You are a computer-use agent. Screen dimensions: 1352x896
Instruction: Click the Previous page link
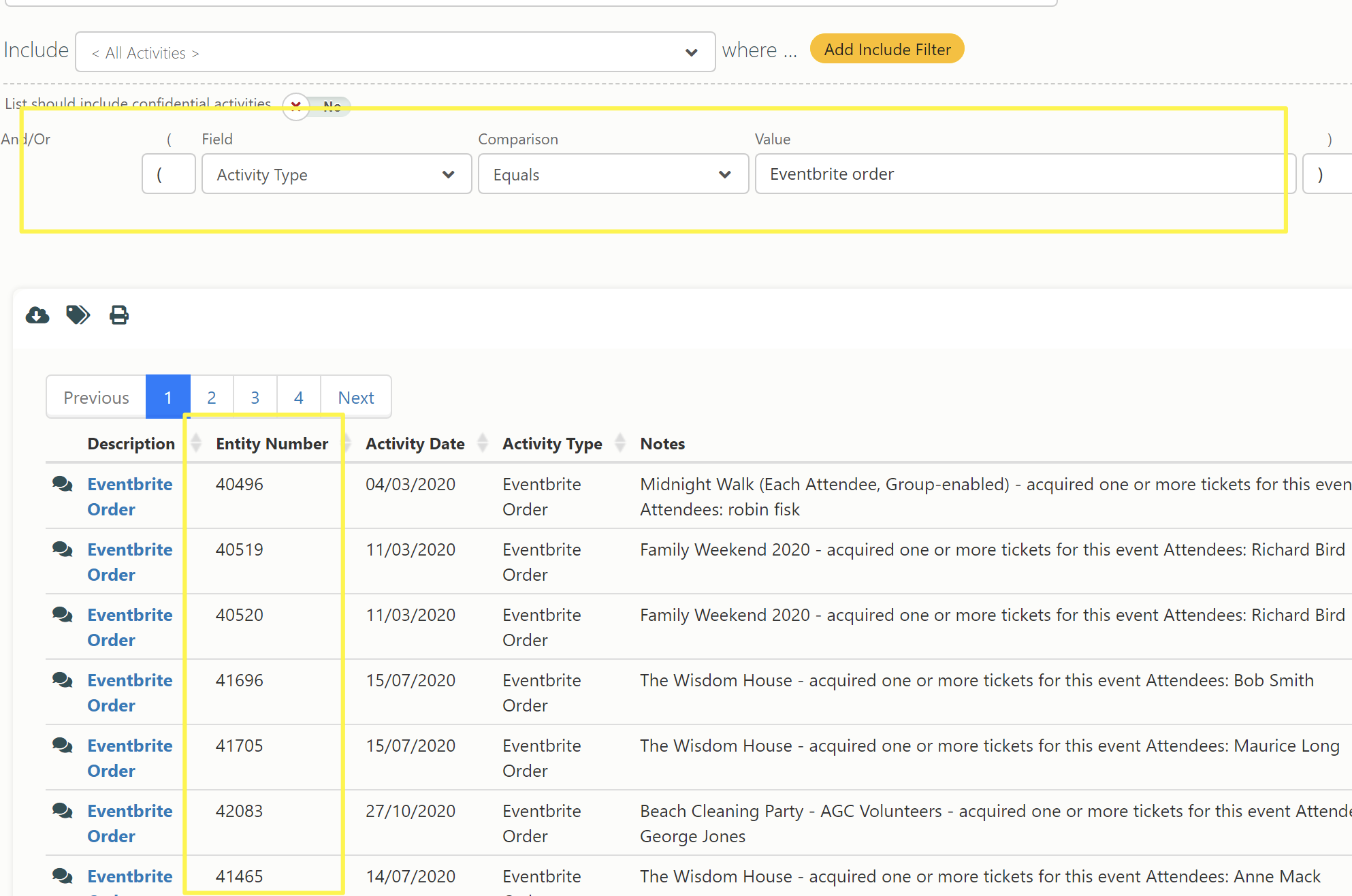(x=96, y=397)
